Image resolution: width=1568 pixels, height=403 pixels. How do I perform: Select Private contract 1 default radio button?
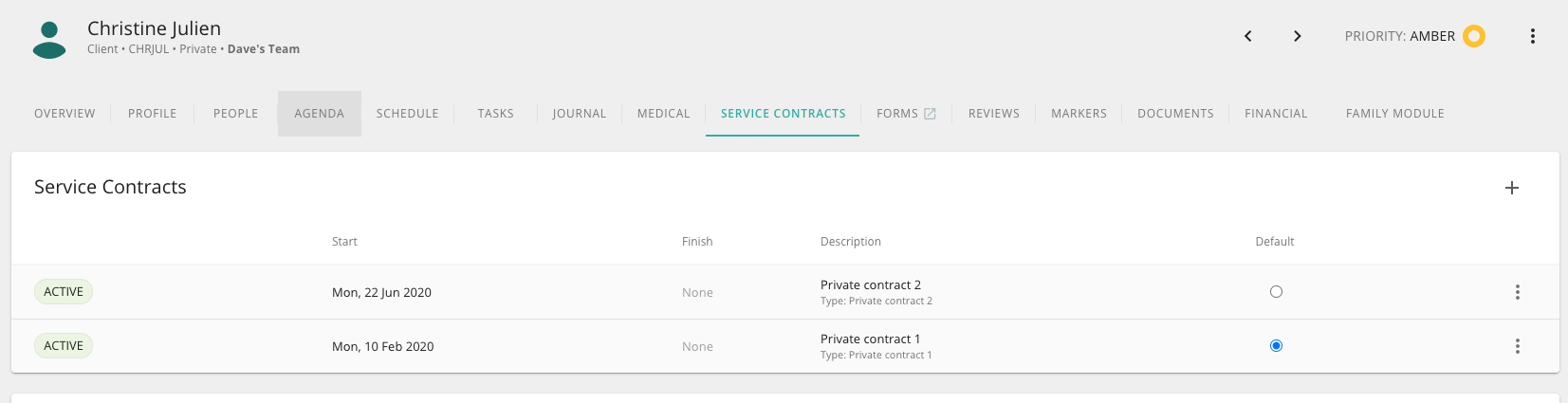1276,346
